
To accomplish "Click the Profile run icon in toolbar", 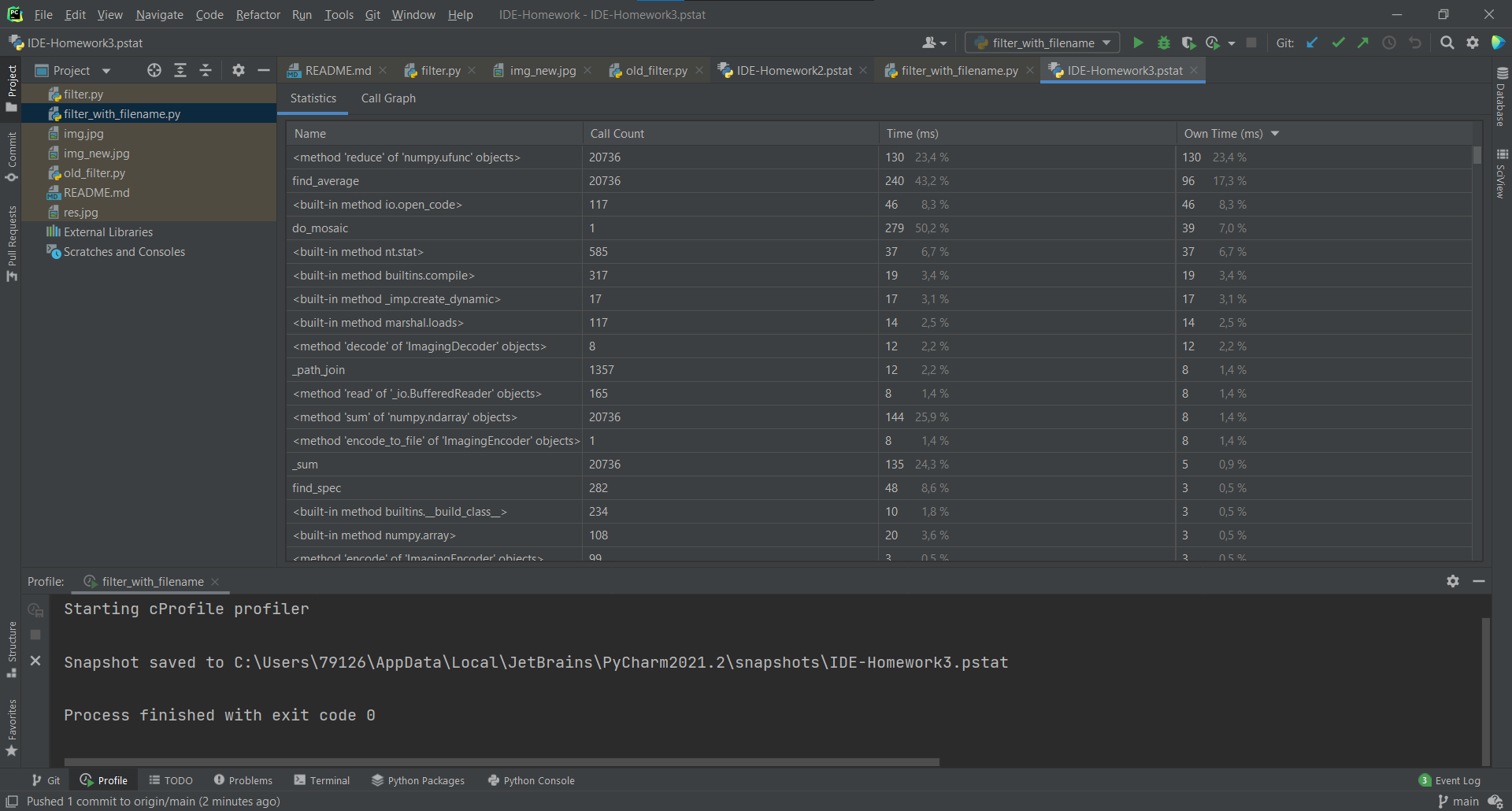I will (x=1213, y=43).
